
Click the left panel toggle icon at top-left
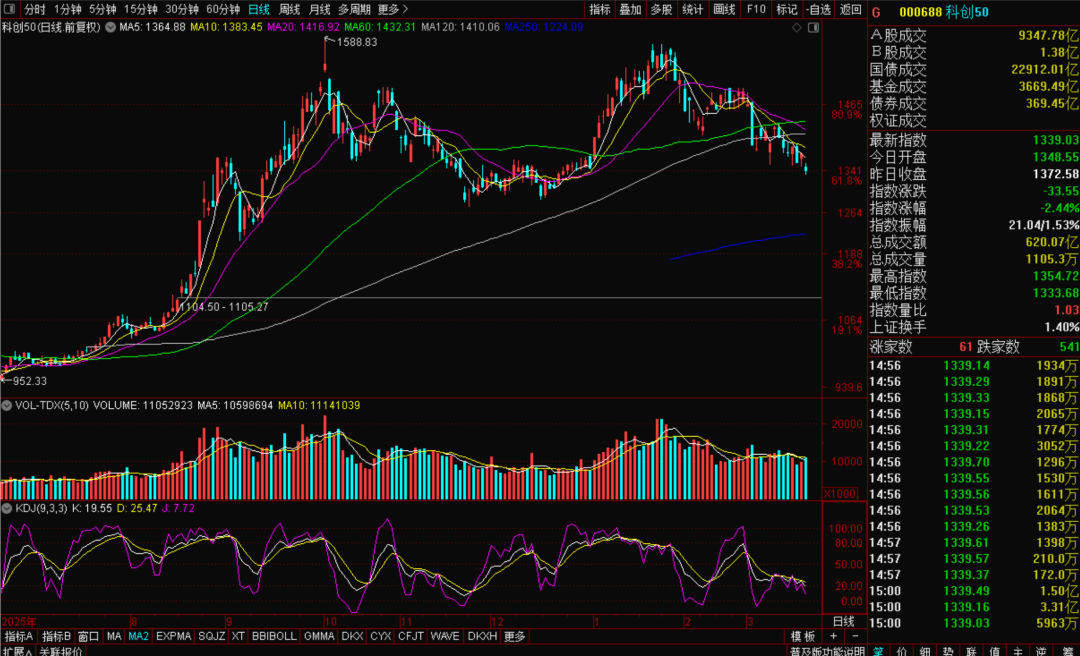(x=10, y=9)
